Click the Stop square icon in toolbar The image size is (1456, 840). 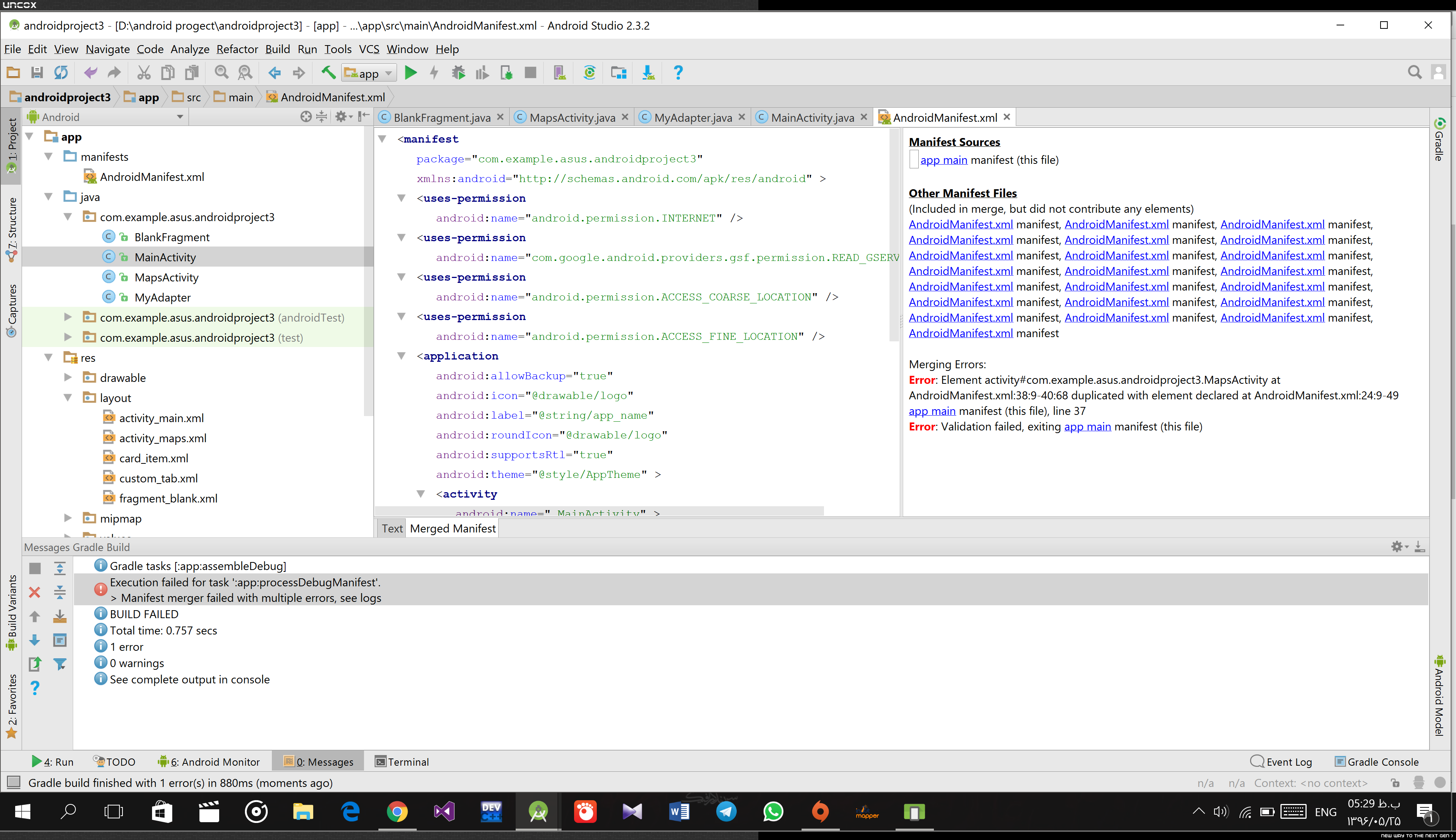point(530,73)
